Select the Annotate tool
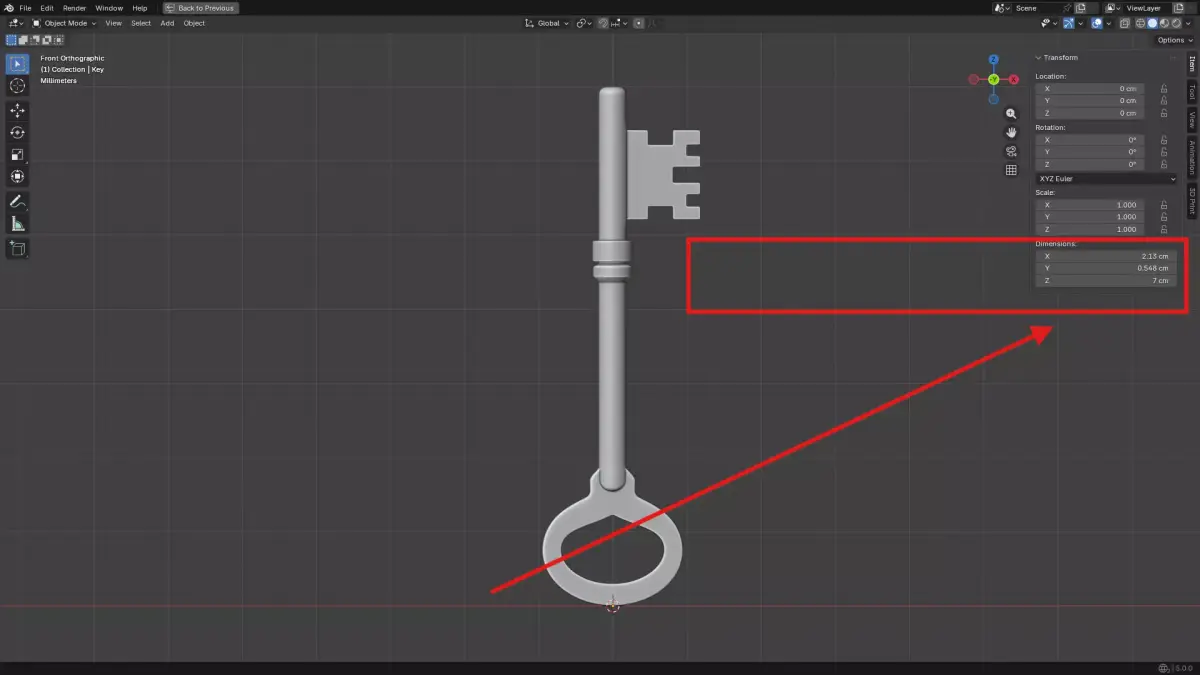The height and width of the screenshot is (675, 1200). [17, 201]
